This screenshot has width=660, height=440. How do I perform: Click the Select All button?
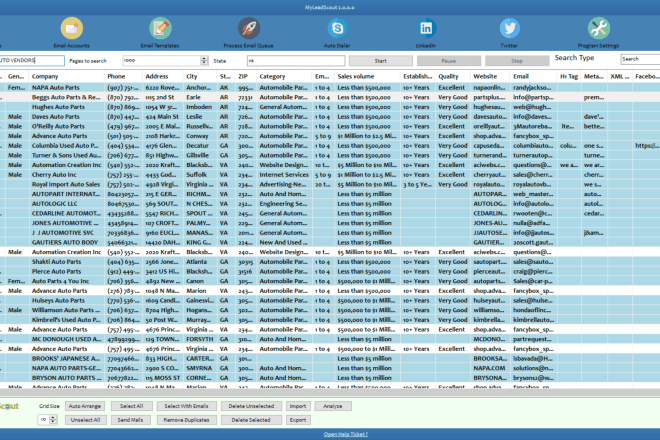pos(131,406)
